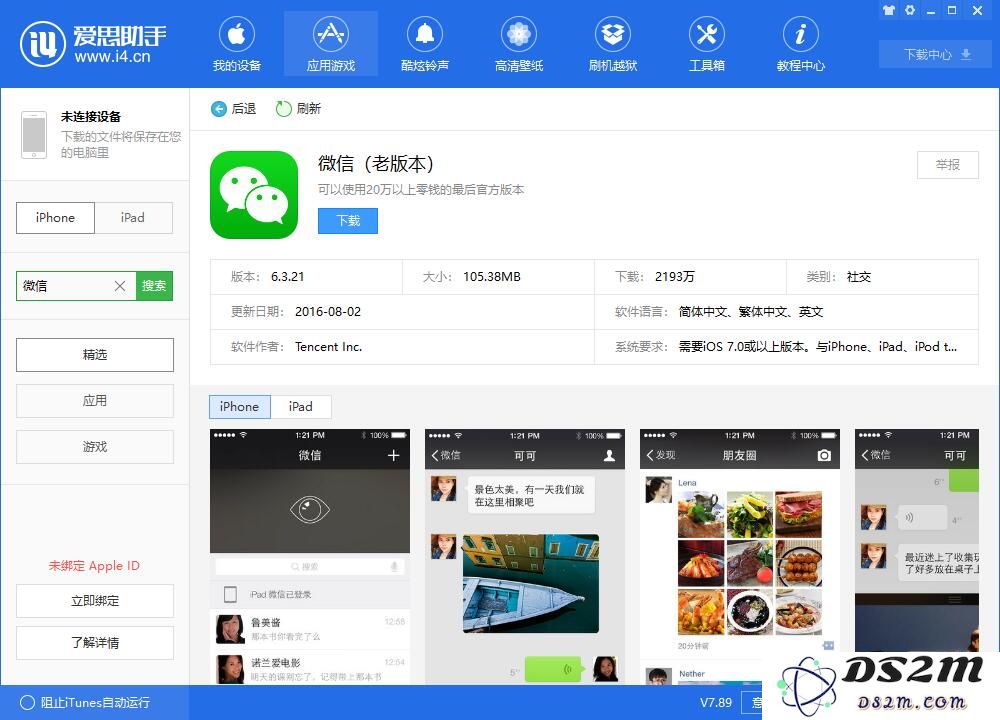Open 高清壁纸 wallpapers section
This screenshot has height=720, width=1000.
[x=518, y=45]
